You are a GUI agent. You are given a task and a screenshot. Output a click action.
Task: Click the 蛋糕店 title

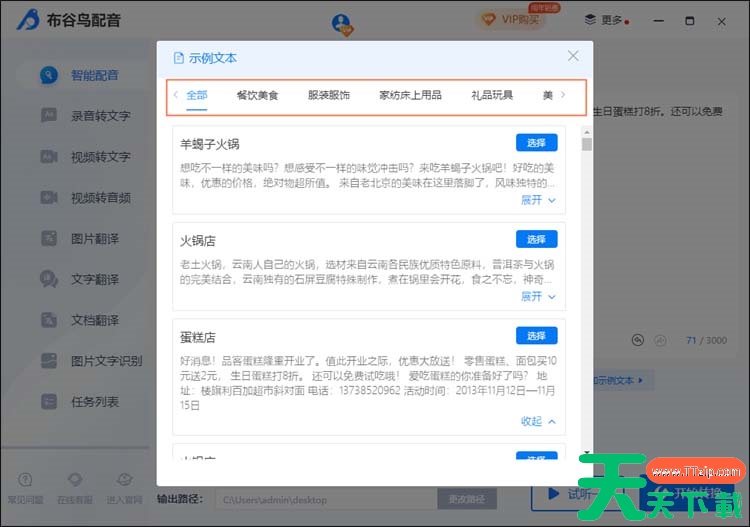(198, 337)
